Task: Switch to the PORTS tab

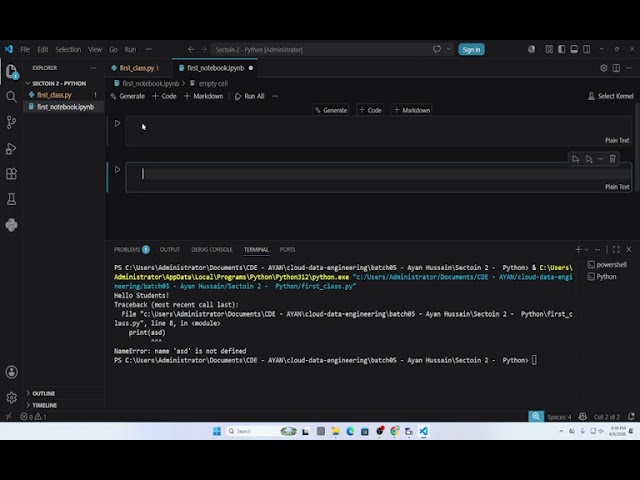Action: pyautogui.click(x=287, y=249)
